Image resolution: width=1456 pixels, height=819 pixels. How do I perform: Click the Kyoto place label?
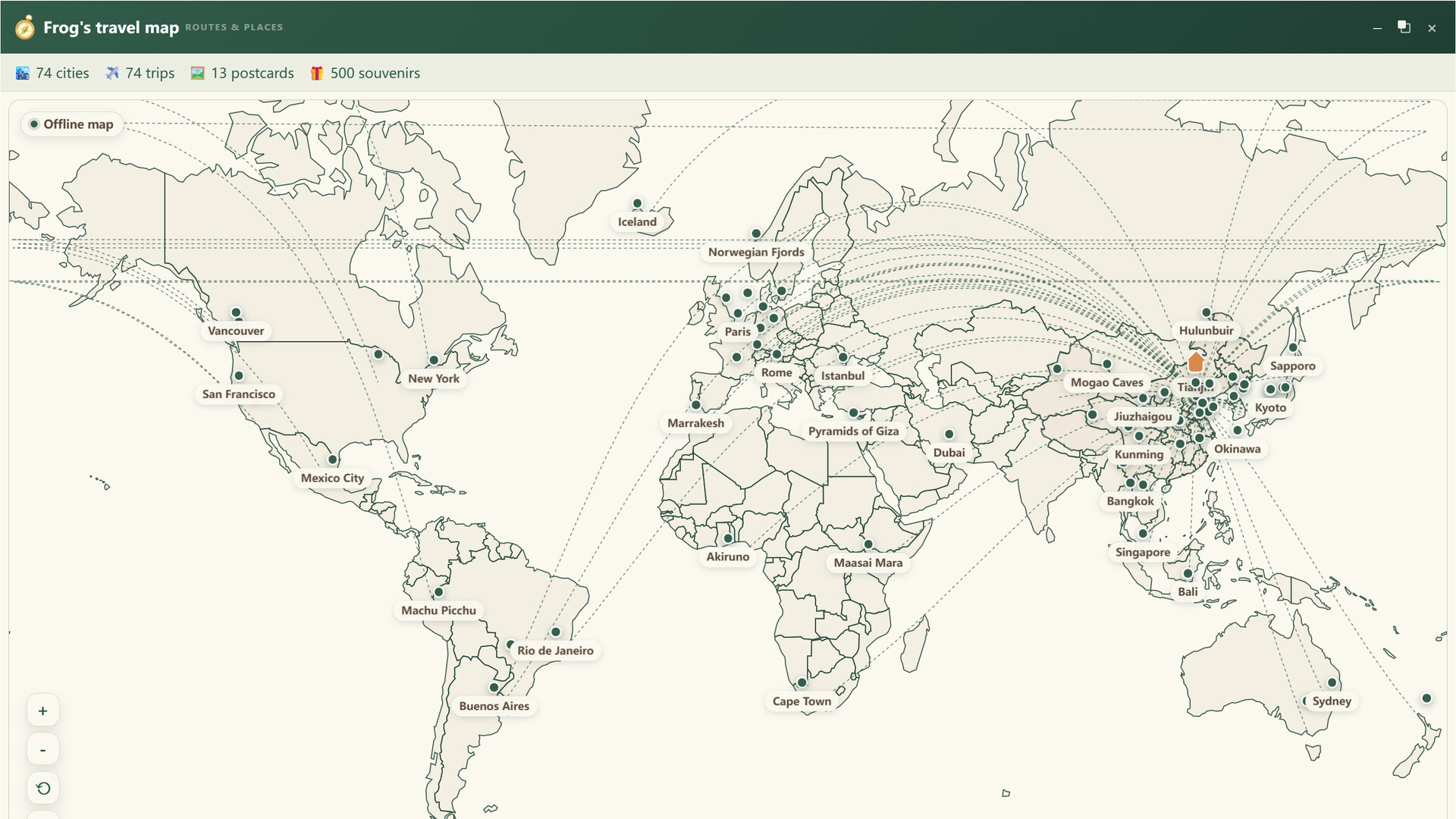click(x=1271, y=408)
